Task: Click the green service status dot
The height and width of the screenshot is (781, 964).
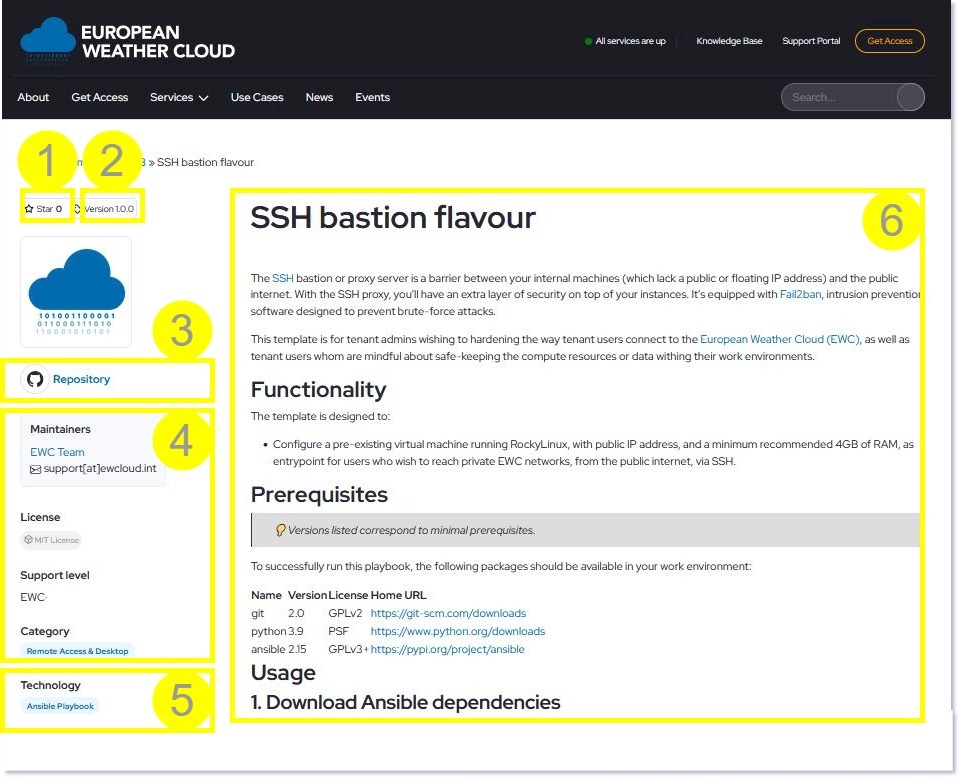Action: pyautogui.click(x=588, y=41)
